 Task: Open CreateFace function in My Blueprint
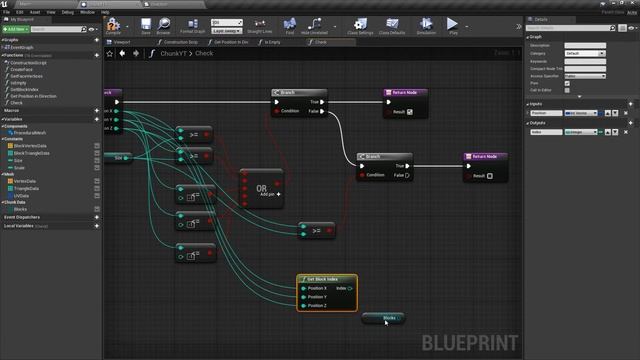[21, 69]
